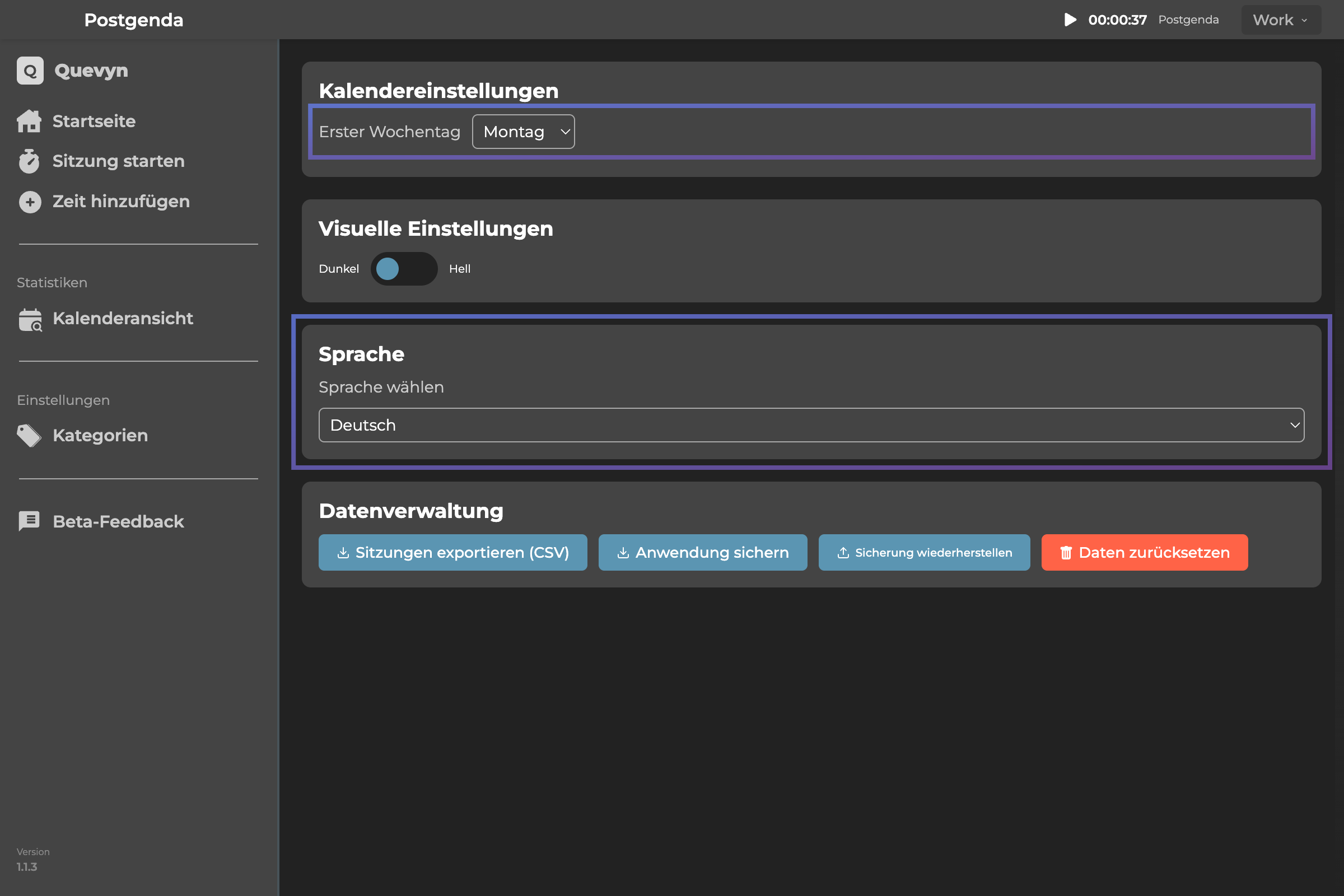Open Kalenderansicht statistics
The width and height of the screenshot is (1344, 896).
pos(123,319)
